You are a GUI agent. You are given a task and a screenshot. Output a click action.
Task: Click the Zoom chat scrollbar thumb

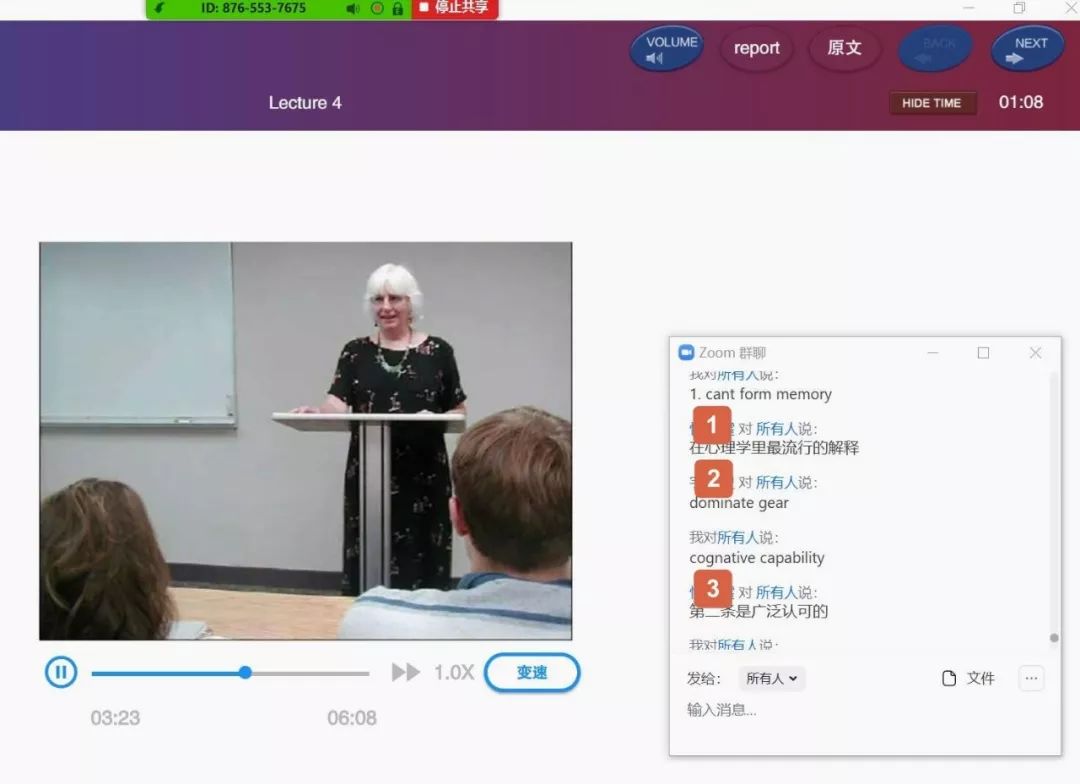click(1054, 638)
